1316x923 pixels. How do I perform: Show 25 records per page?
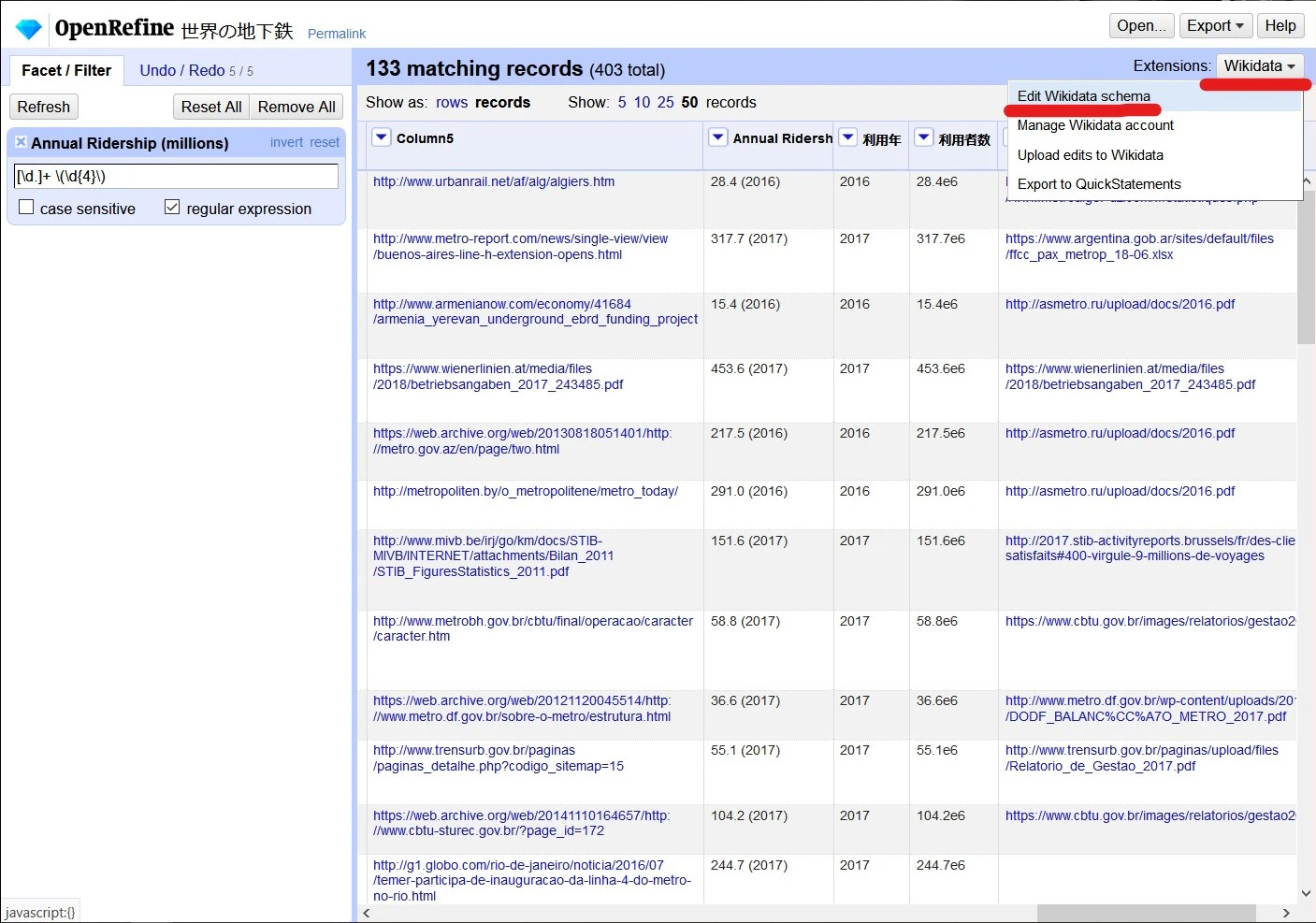pos(665,102)
